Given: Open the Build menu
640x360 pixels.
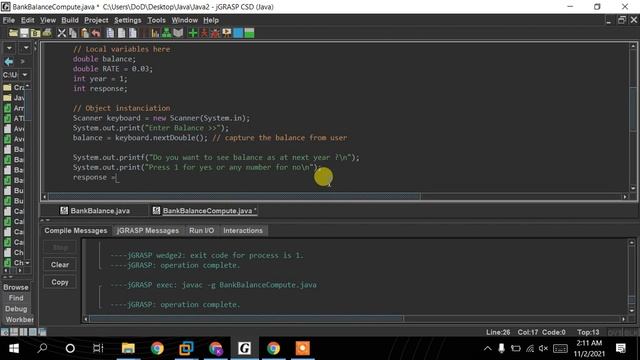Looking at the screenshot, I should pyautogui.click(x=70, y=20).
